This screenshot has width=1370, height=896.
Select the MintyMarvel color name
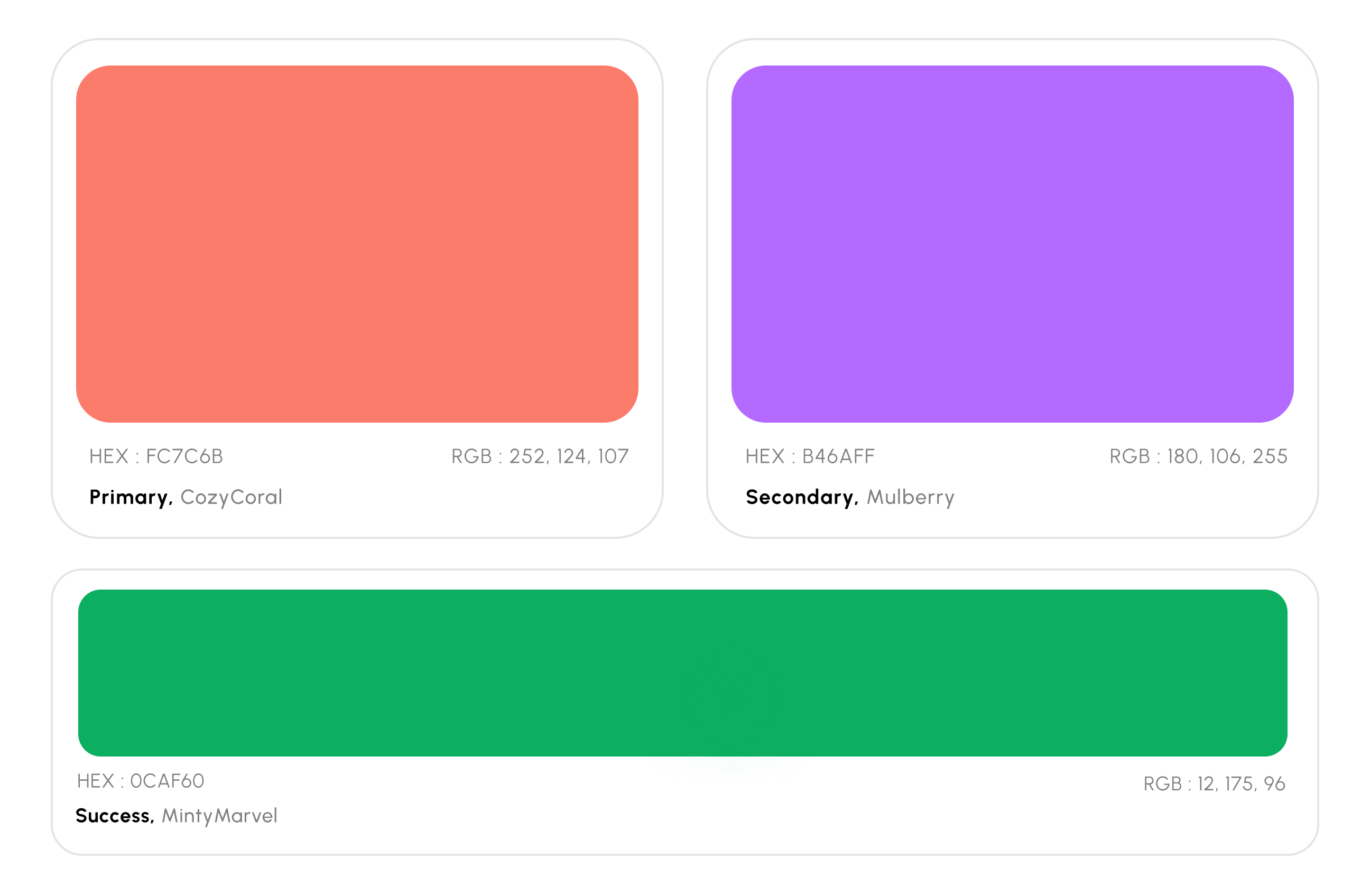coord(219,816)
